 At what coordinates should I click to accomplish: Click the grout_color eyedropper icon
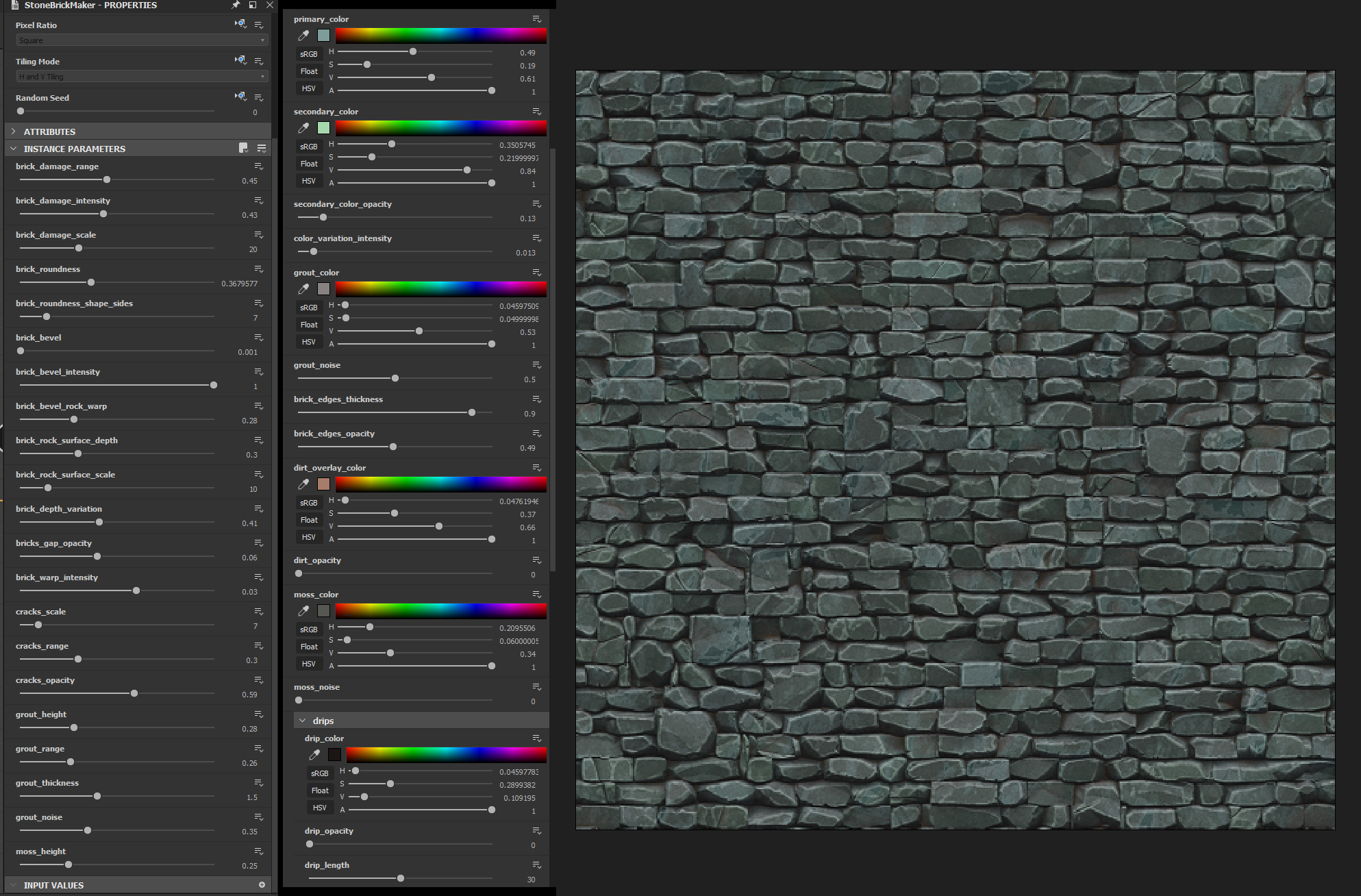pos(303,289)
